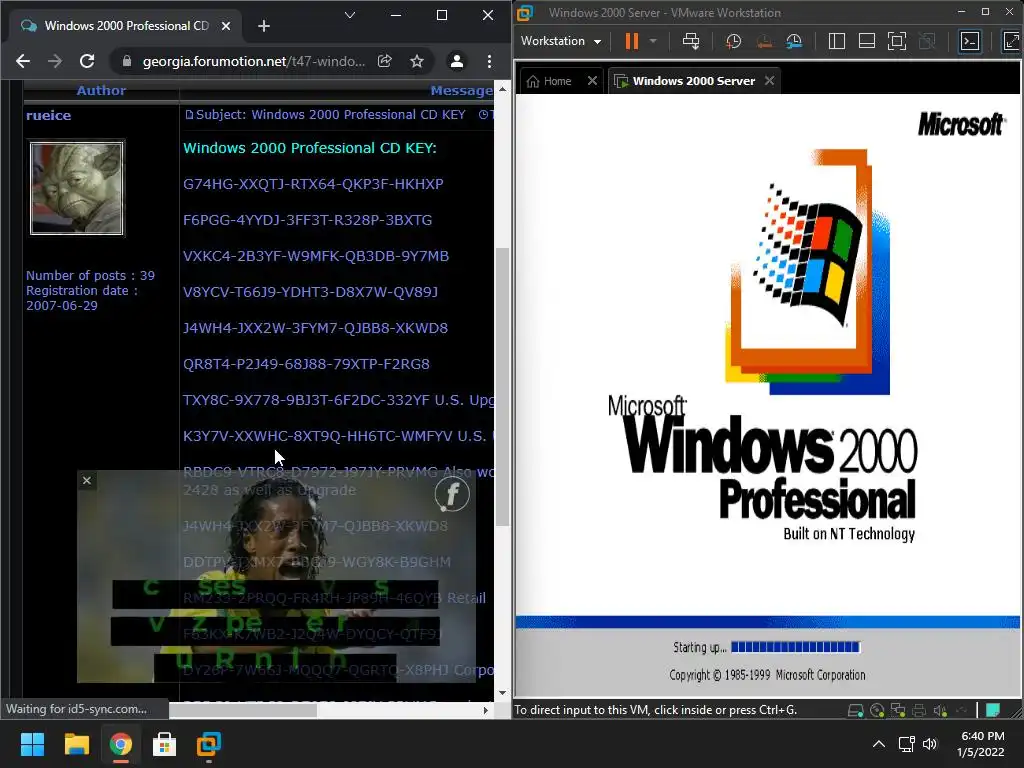Open the taskbar volume control

(x=929, y=744)
